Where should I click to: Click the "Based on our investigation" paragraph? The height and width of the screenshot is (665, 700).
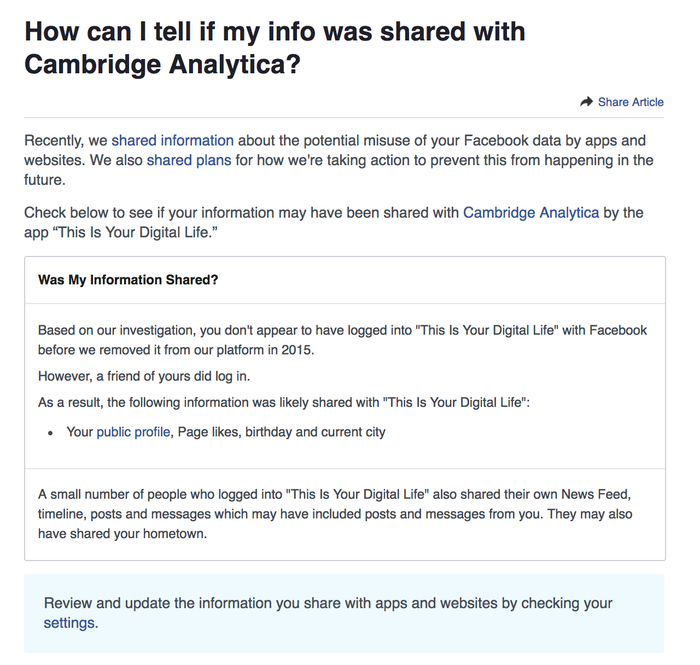(x=342, y=340)
